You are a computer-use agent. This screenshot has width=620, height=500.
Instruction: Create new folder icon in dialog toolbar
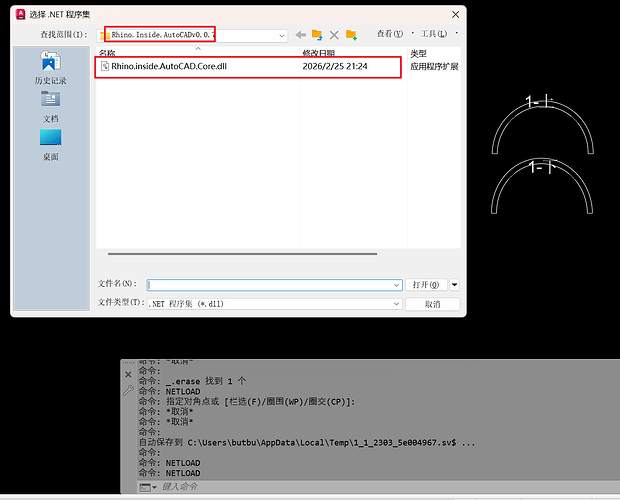352,35
